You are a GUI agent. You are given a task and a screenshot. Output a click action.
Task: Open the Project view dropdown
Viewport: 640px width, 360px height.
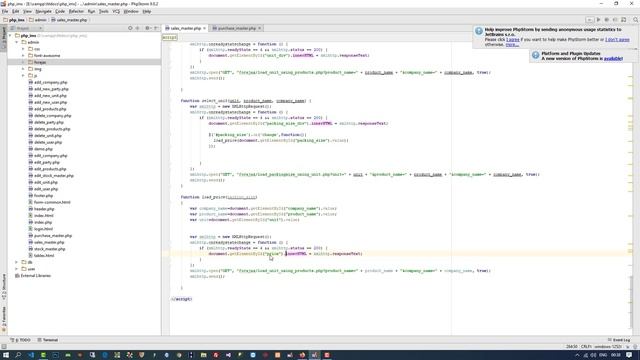pyautogui.click(x=26, y=28)
